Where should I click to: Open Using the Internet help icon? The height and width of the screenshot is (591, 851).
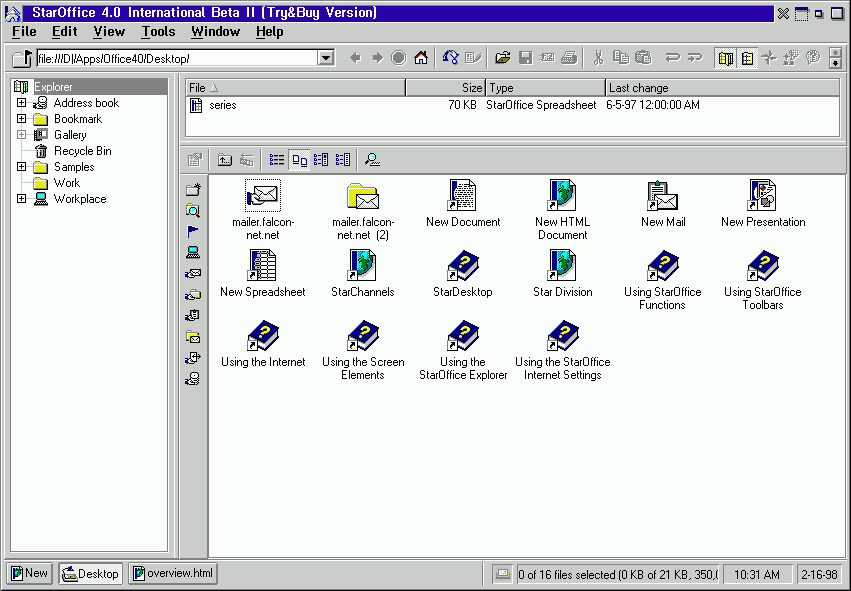point(263,344)
